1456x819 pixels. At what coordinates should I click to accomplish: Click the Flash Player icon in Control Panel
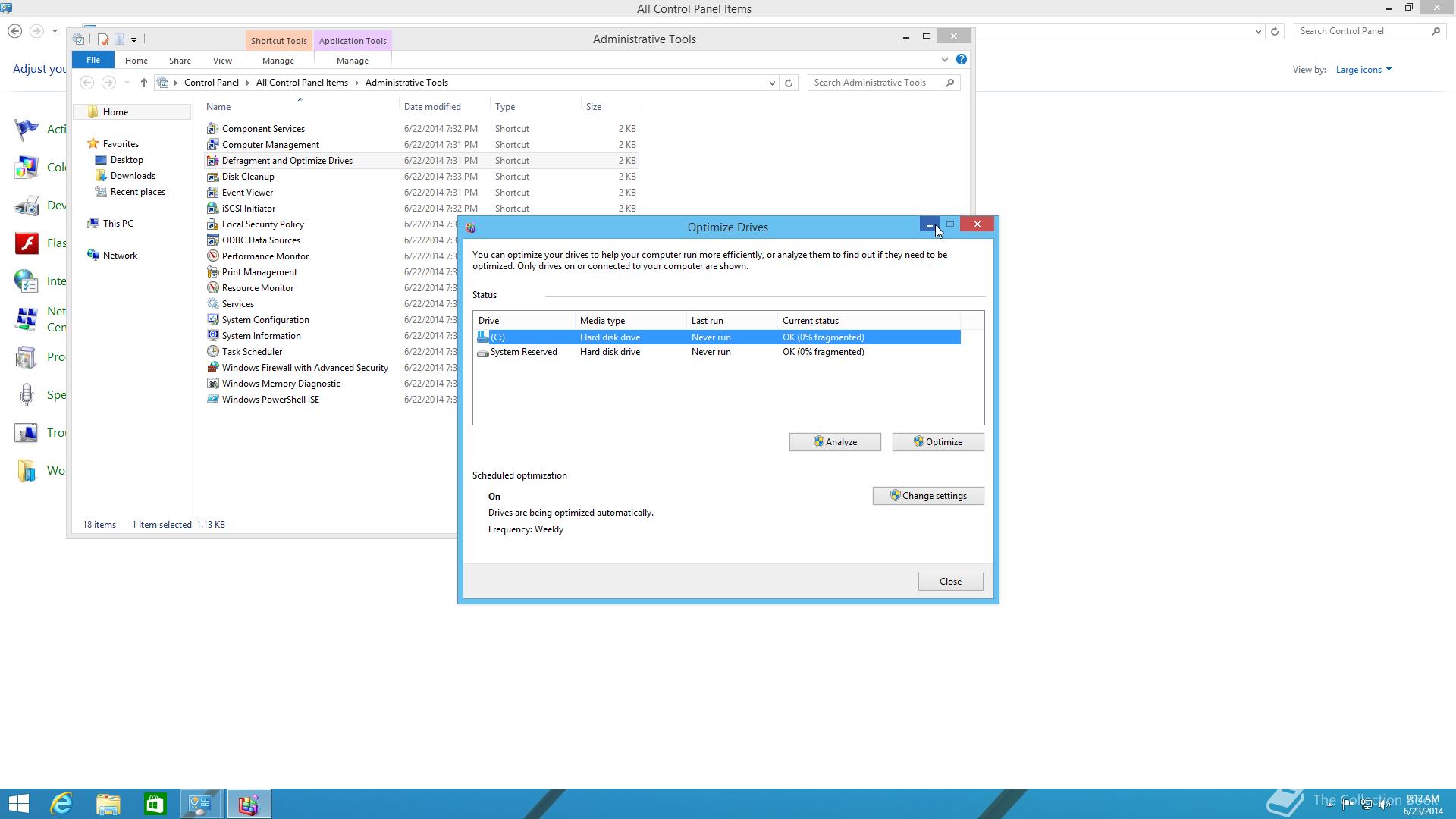(27, 243)
